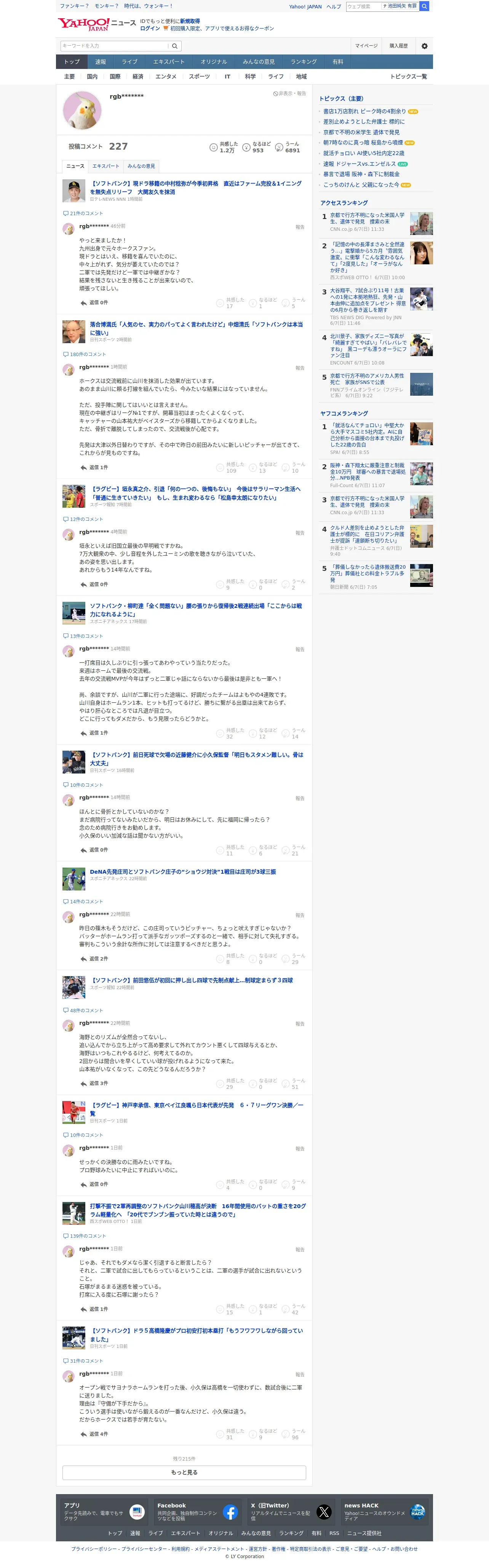This screenshot has width=489, height=1568.
Task: Click the 共感した smiley icon showing 109
Action: [221, 467]
